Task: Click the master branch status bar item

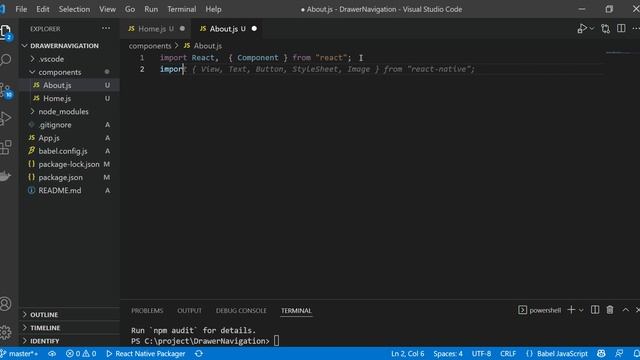Action: [20, 353]
